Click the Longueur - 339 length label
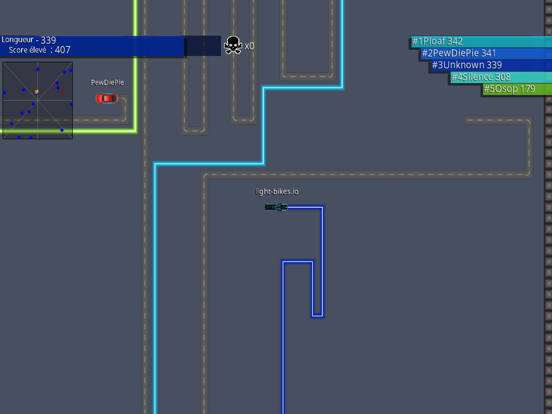Screen dimensions: 552x414 (29, 40)
